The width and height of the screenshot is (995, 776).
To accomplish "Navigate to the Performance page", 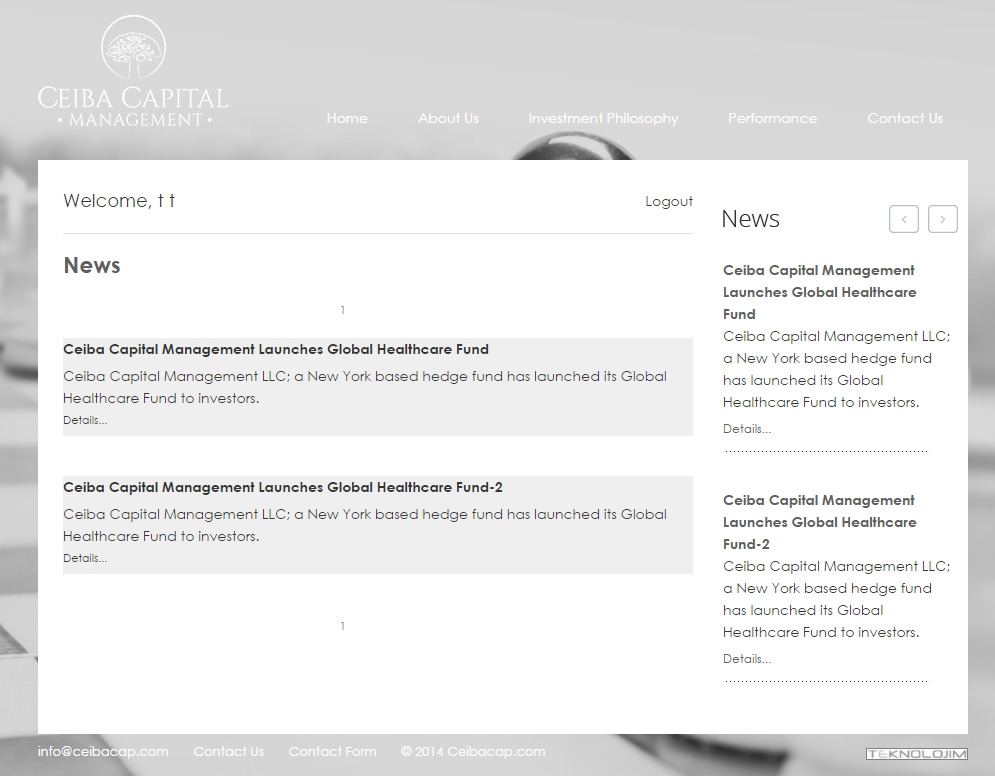I will point(772,118).
